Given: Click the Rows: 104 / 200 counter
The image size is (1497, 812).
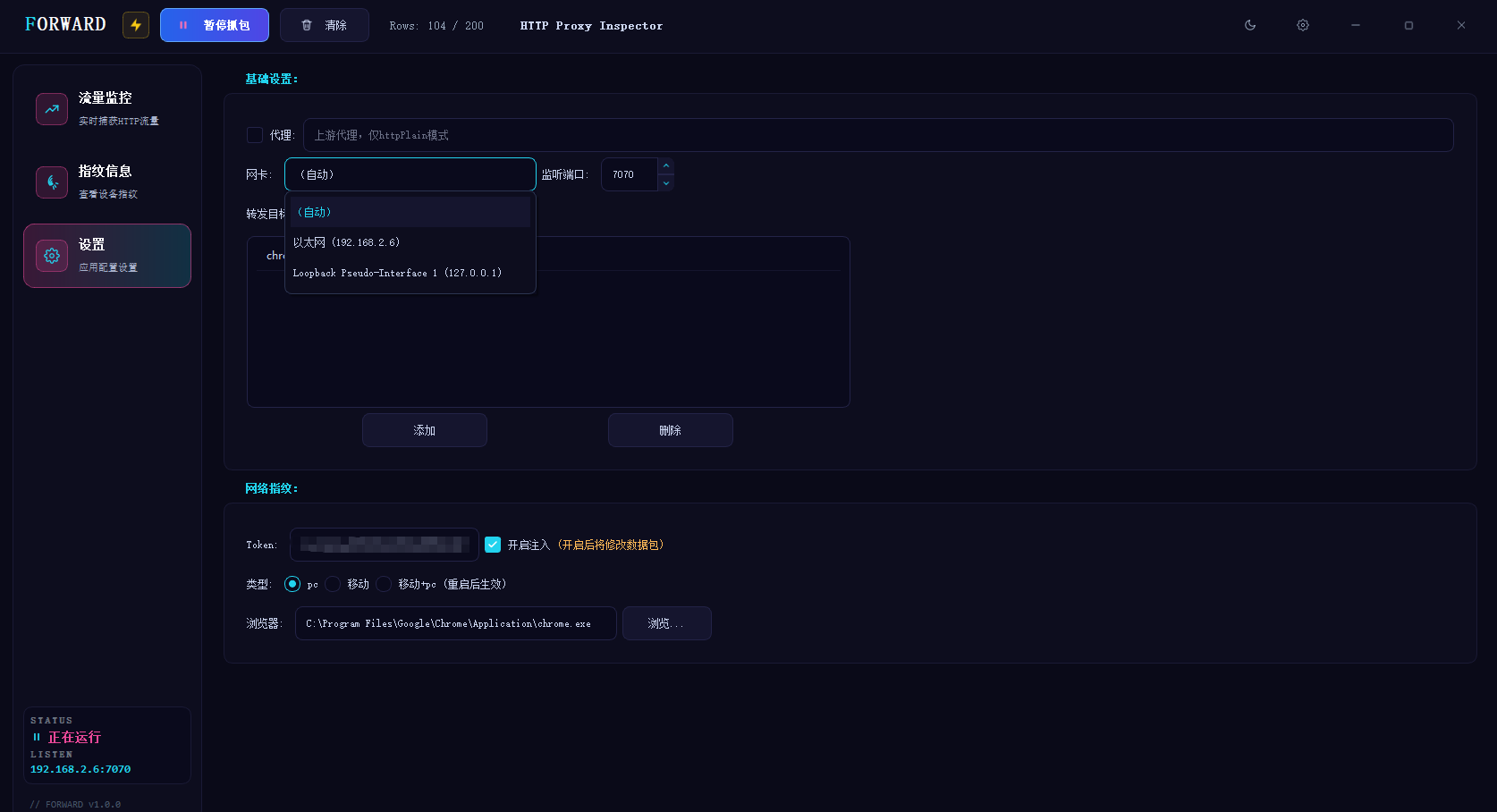Looking at the screenshot, I should pos(436,26).
